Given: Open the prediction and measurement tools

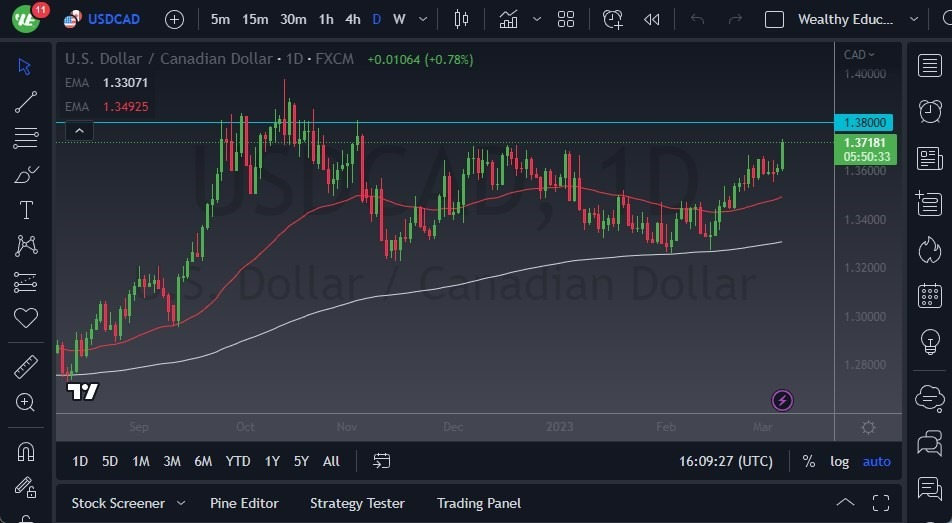Looking at the screenshot, I should click(26, 282).
